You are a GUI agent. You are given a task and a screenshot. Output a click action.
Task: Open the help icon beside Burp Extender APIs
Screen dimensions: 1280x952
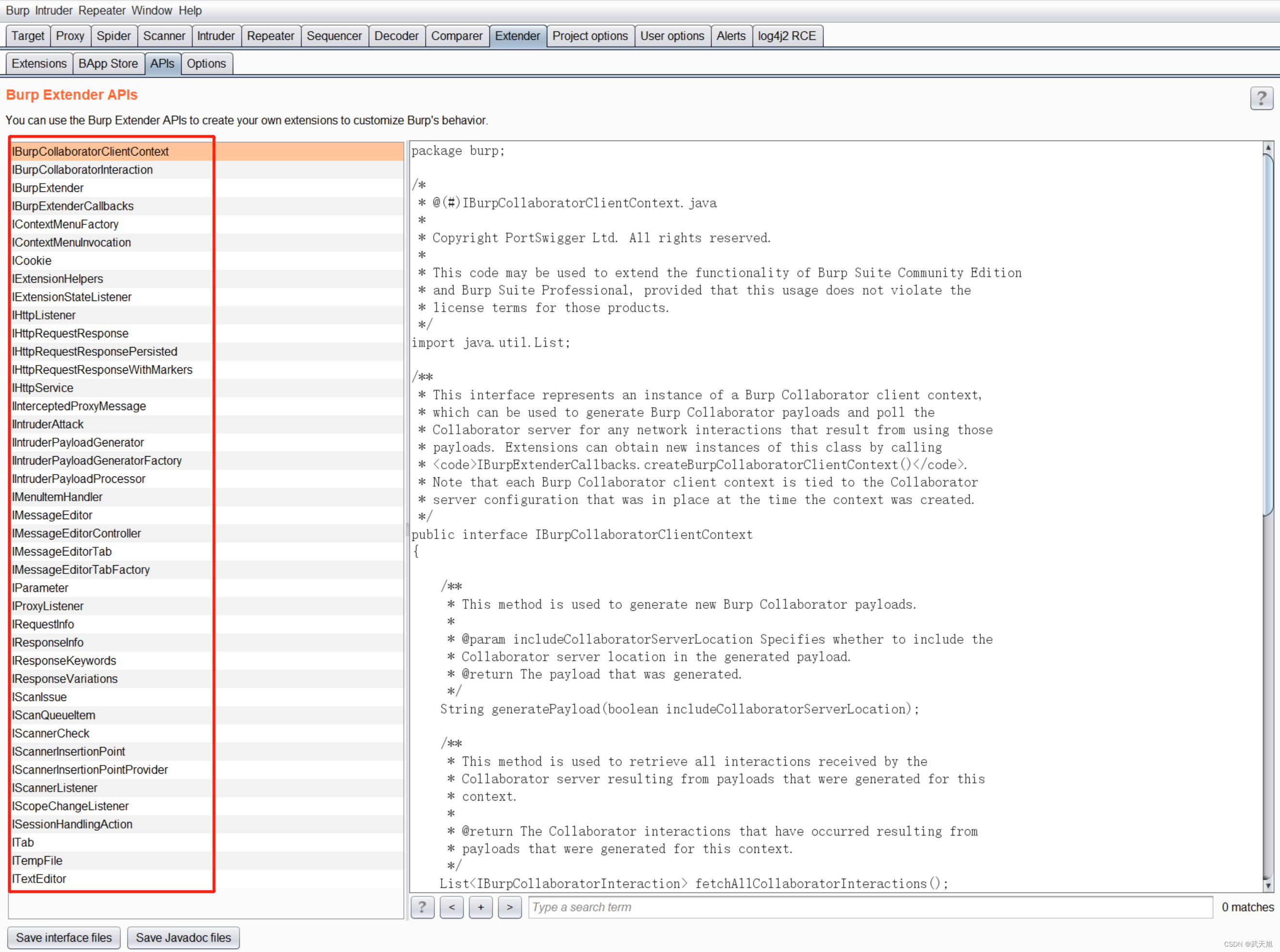(1261, 98)
